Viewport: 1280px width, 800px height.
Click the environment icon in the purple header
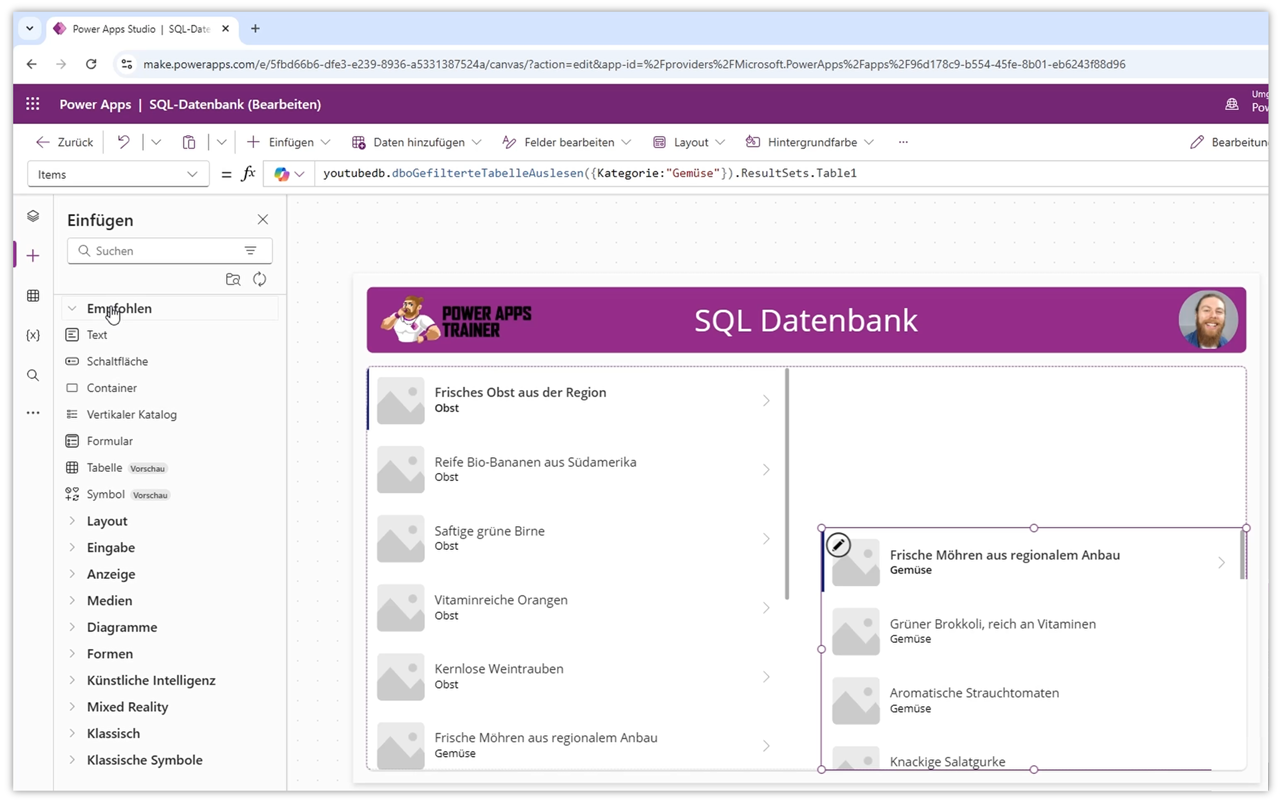pos(1232,104)
